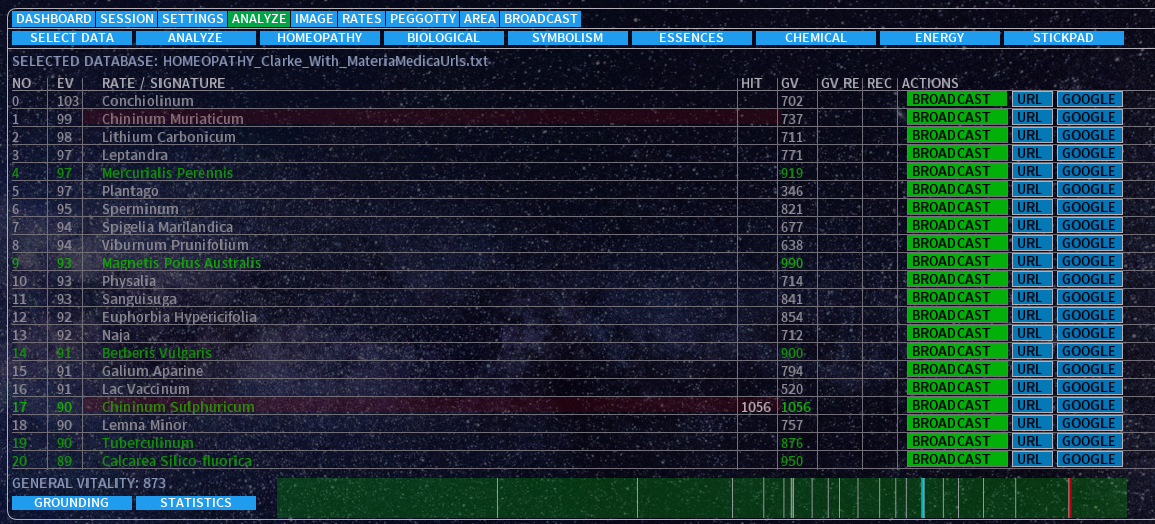Click GOOGLE for Calcarea Silico-fluorica
1155x524 pixels.
pos(1089,459)
